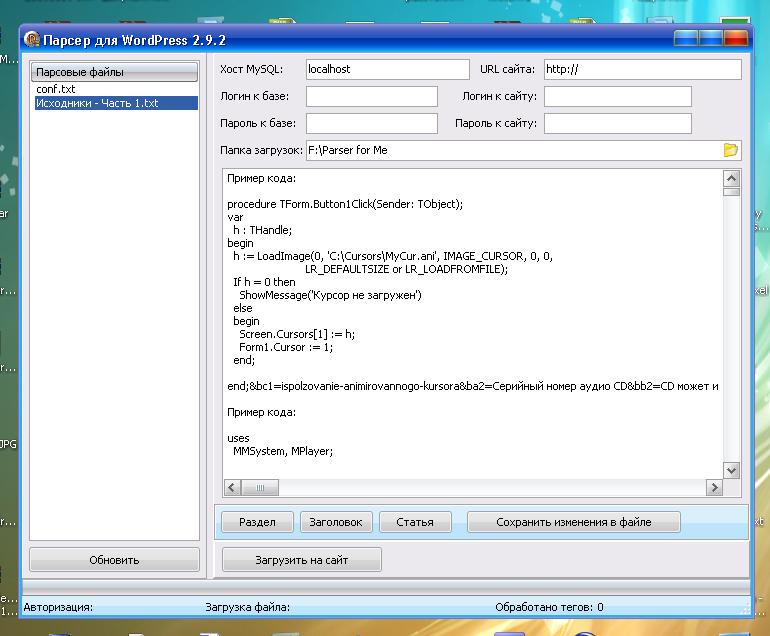Click the horizontal scrollbar's right arrow

point(714,488)
